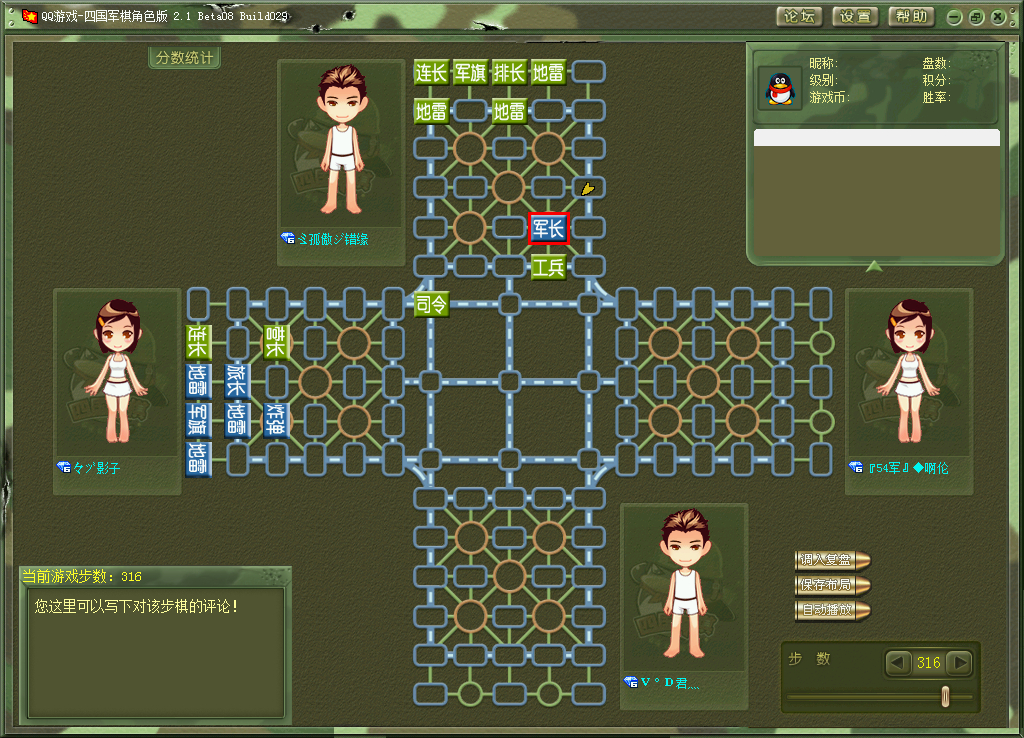Click diamond badge beside V°D君
1024x738 pixels.
pyautogui.click(x=630, y=682)
